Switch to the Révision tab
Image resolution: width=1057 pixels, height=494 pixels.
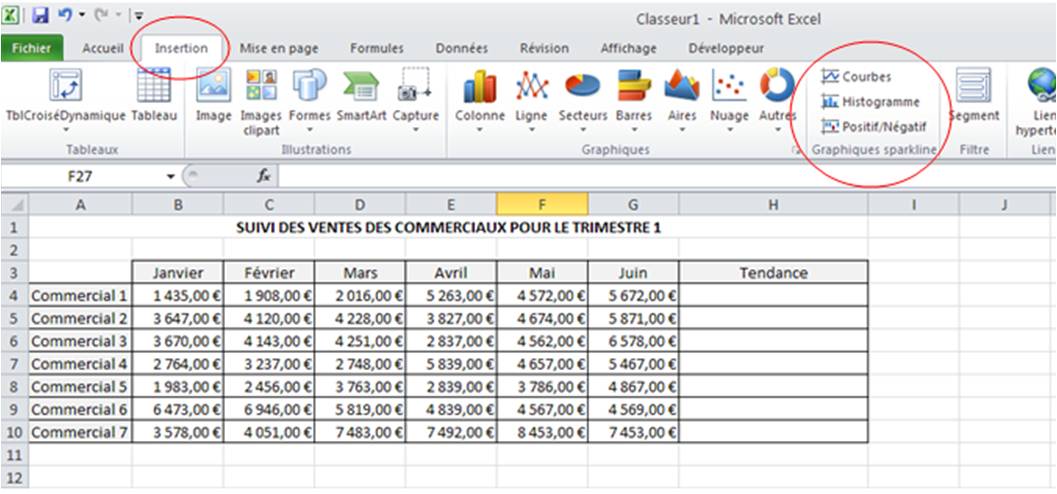pyautogui.click(x=544, y=49)
